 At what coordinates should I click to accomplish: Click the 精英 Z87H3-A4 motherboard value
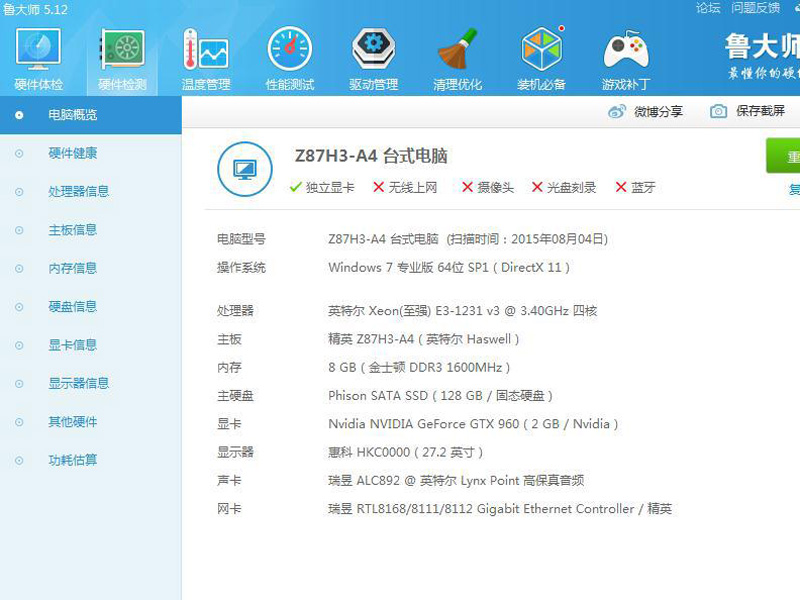[423, 339]
